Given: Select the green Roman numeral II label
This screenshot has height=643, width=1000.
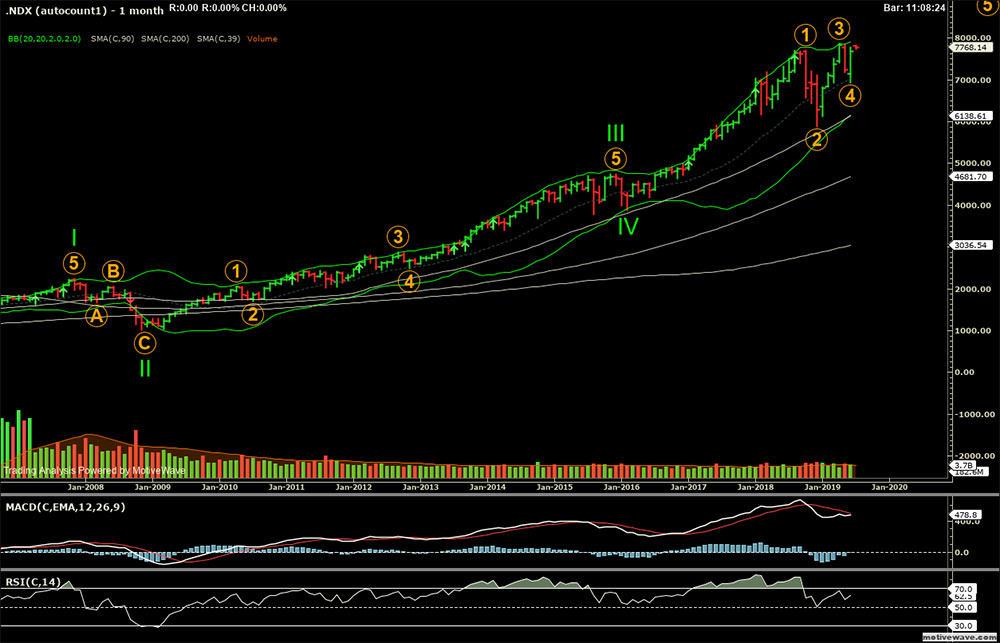Looking at the screenshot, I should click(x=145, y=369).
